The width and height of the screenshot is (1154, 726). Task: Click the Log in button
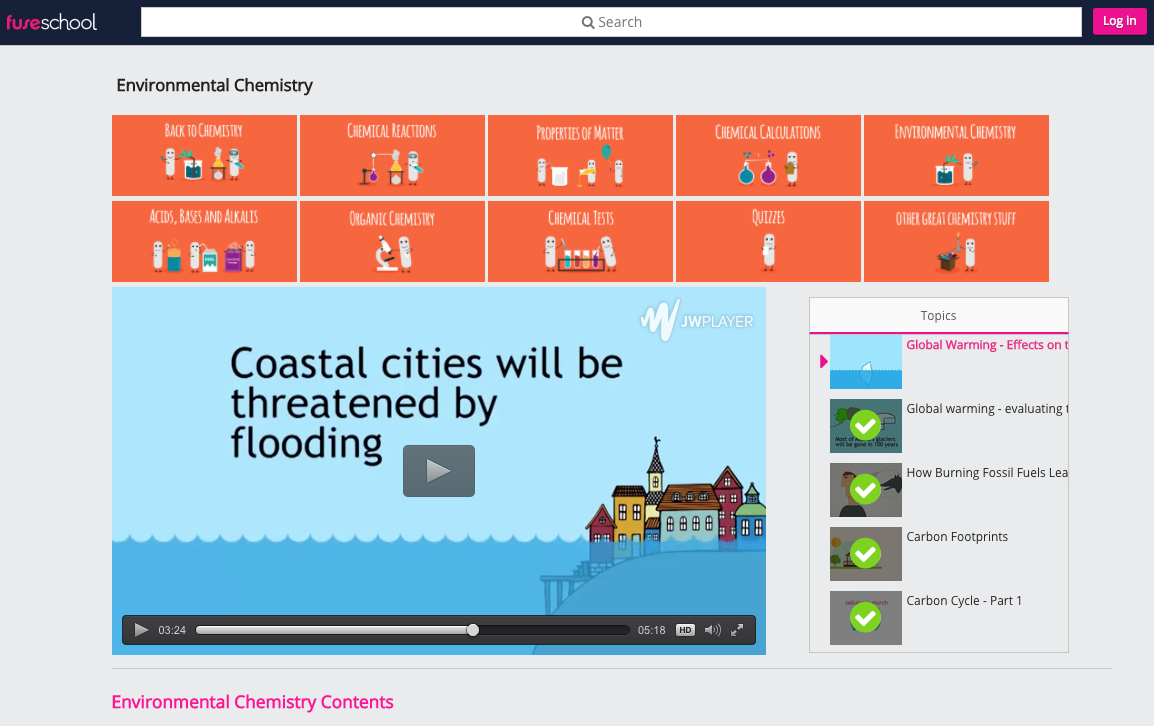coord(1119,21)
